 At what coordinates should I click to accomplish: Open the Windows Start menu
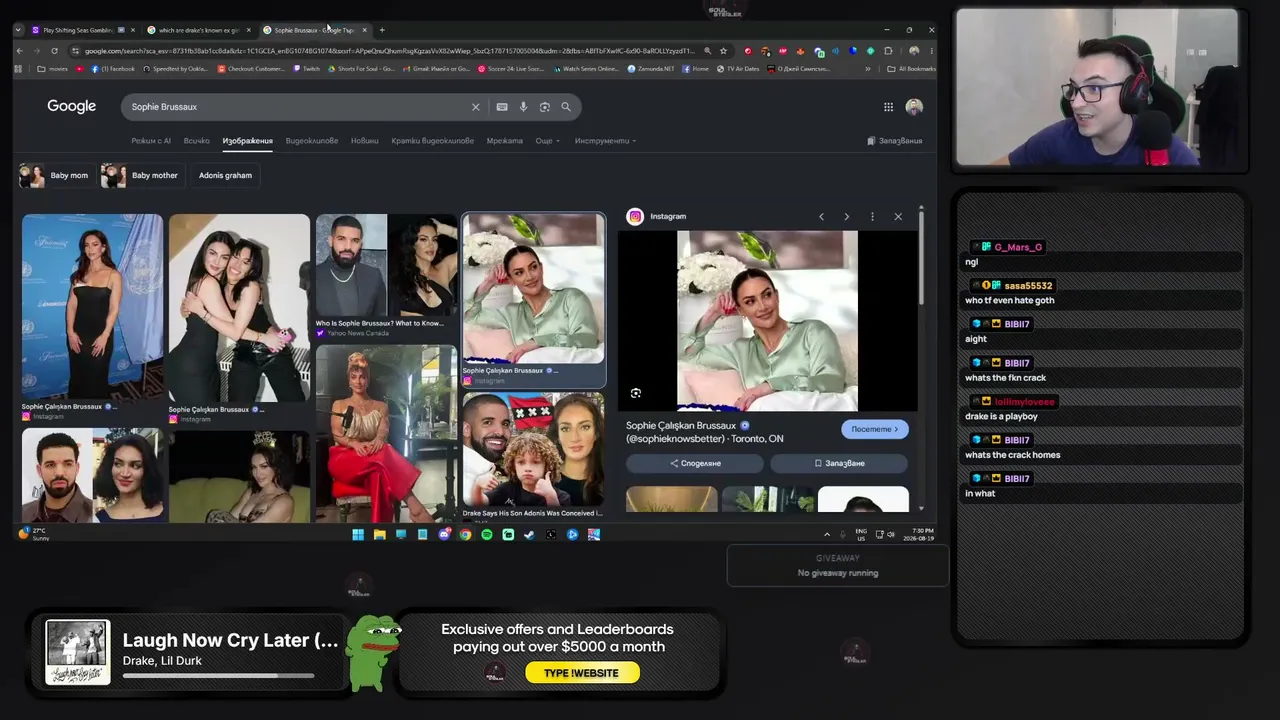point(358,535)
